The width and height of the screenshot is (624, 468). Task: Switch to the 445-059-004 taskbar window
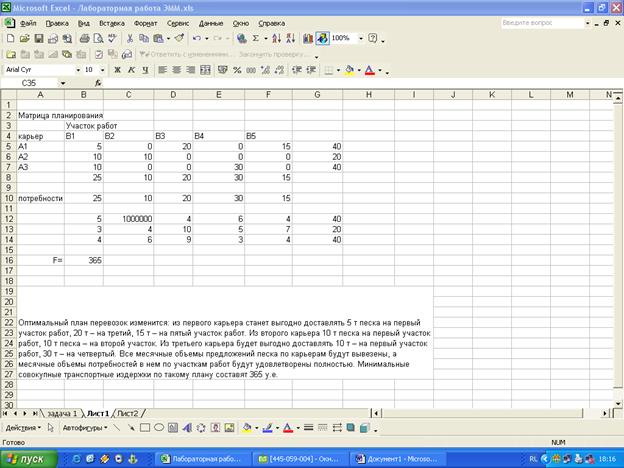pos(300,459)
